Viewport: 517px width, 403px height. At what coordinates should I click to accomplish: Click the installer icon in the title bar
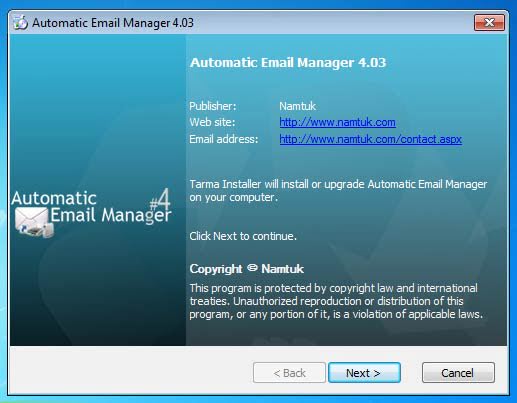(x=21, y=23)
